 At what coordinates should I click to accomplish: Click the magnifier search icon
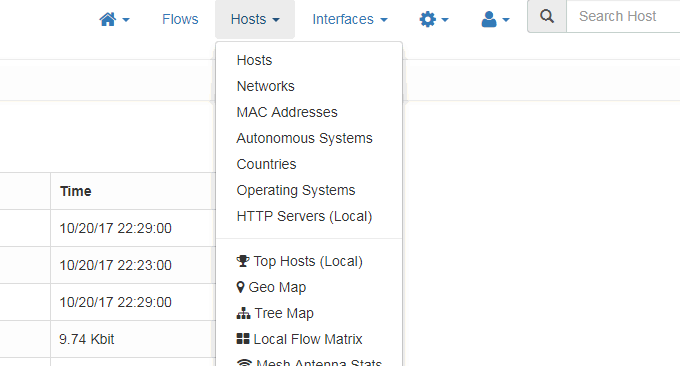click(x=547, y=16)
